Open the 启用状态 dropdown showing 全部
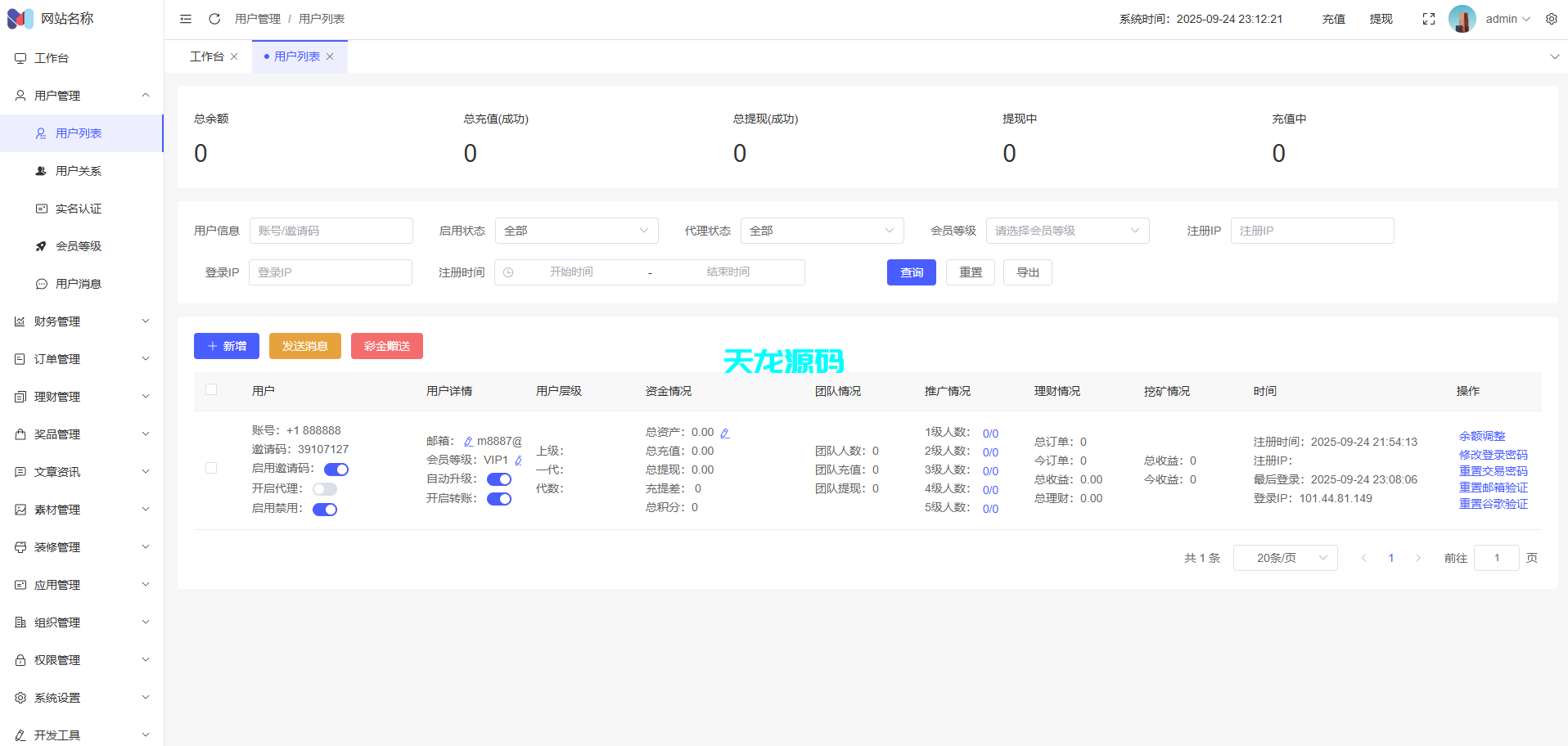Screen dimensions: 1568x746 (x=576, y=231)
